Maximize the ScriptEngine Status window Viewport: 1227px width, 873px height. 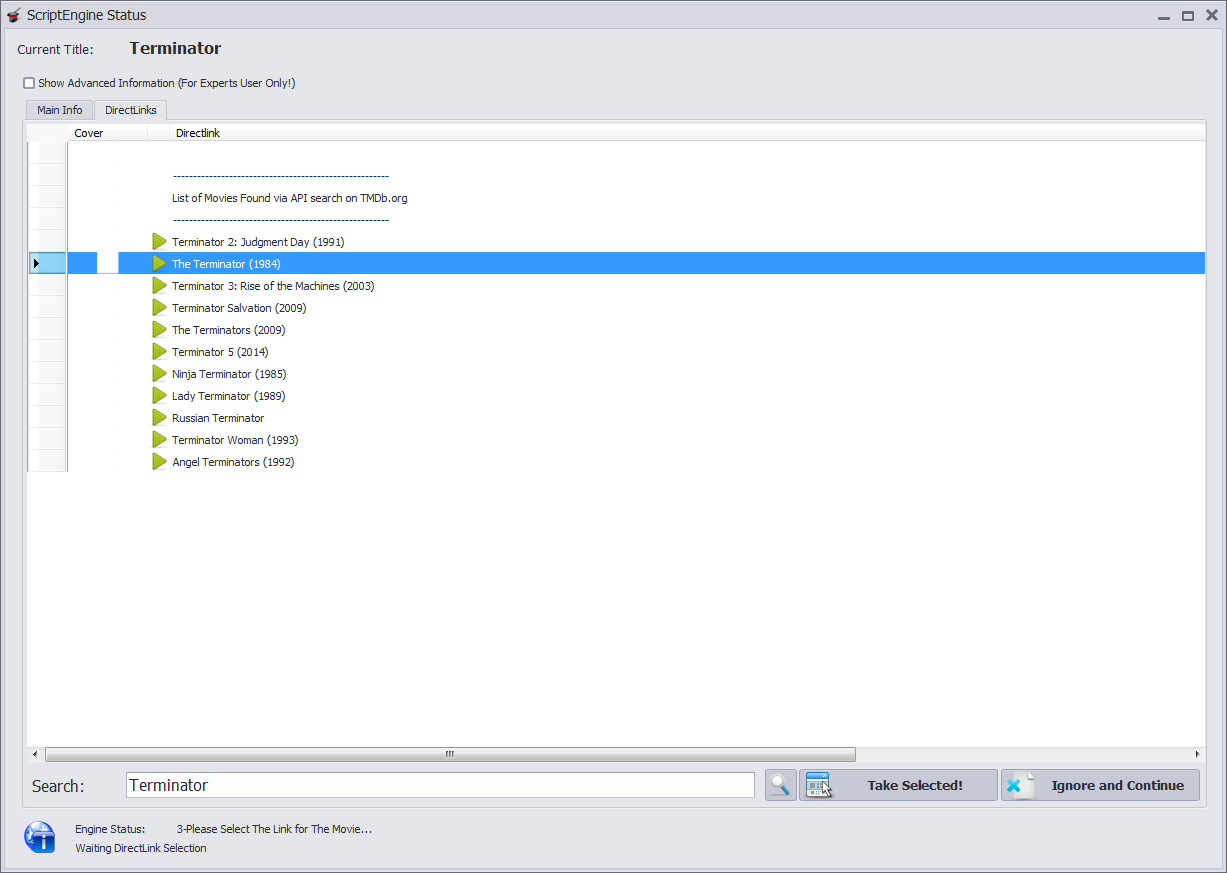tap(1188, 16)
